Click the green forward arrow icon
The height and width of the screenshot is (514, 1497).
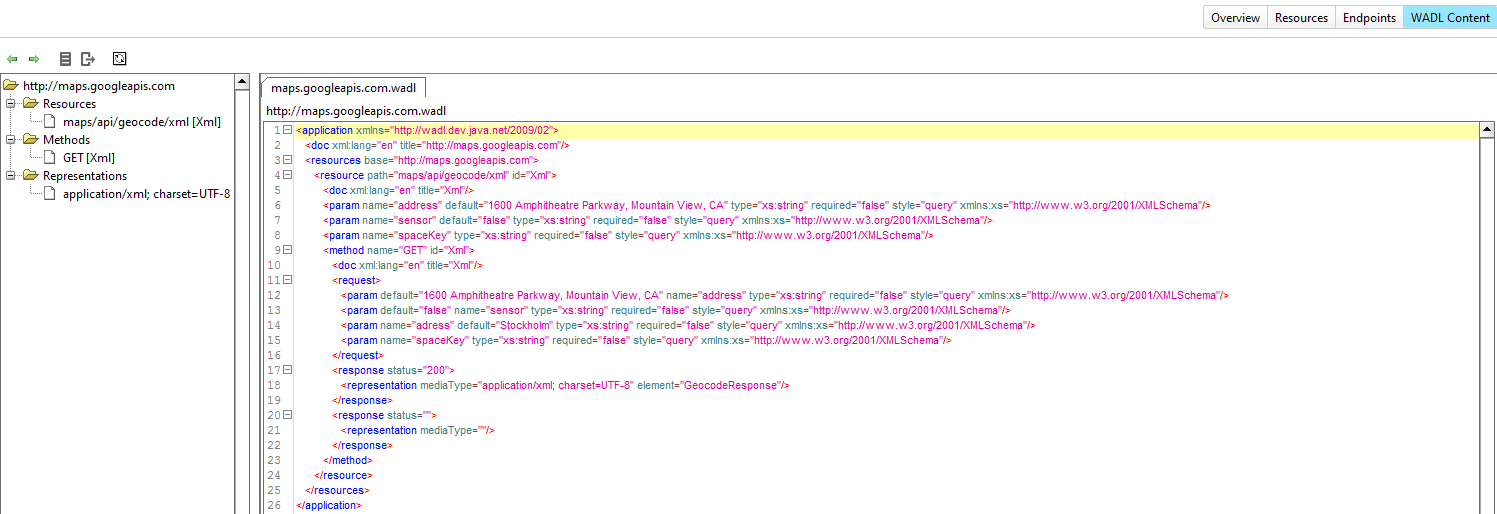(34, 59)
